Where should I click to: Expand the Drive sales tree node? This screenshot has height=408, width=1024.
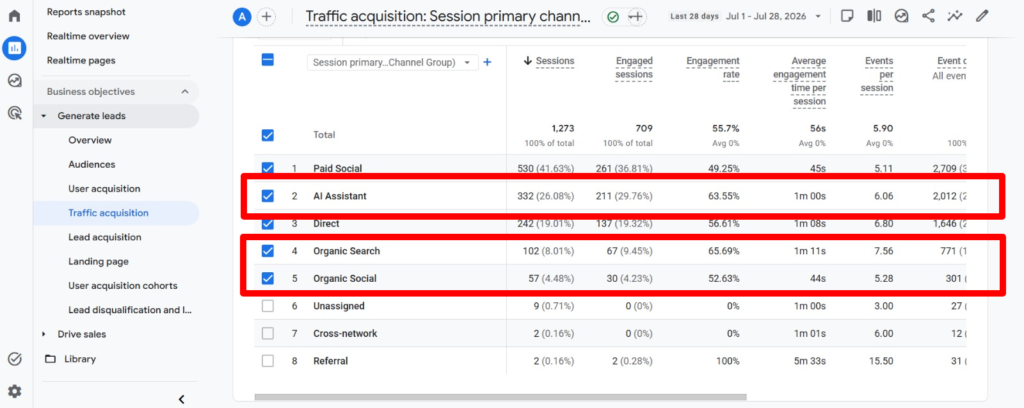(44, 334)
